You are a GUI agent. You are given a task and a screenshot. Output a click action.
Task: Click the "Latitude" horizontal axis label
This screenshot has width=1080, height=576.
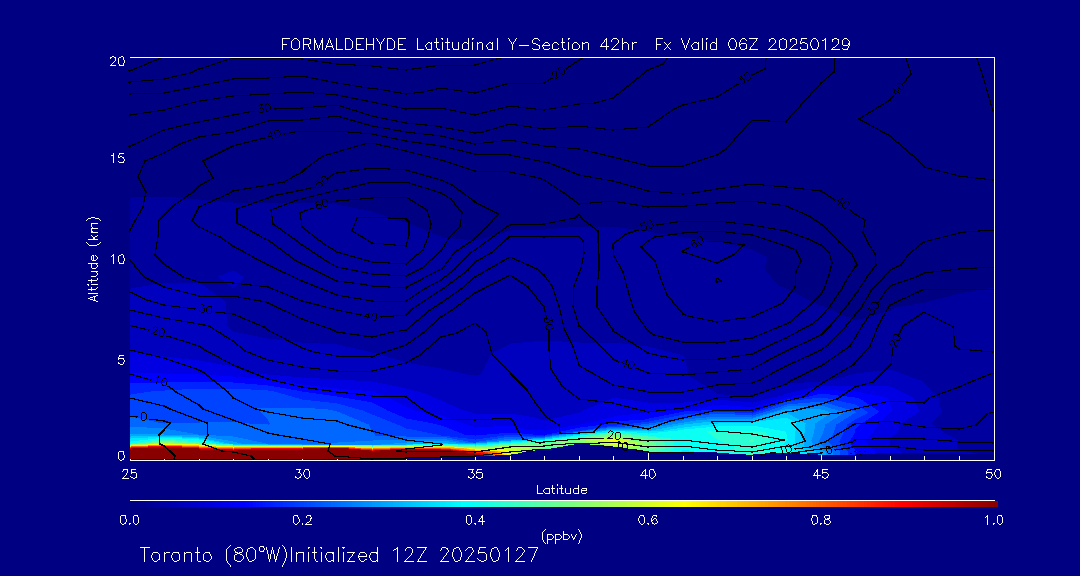tap(562, 490)
